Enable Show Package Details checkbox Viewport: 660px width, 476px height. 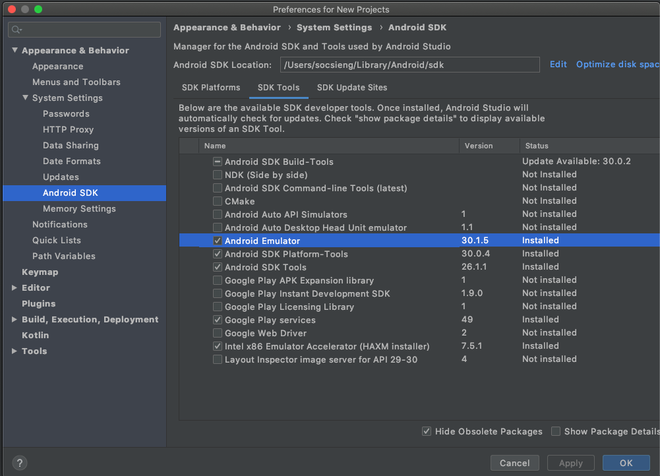coord(556,431)
